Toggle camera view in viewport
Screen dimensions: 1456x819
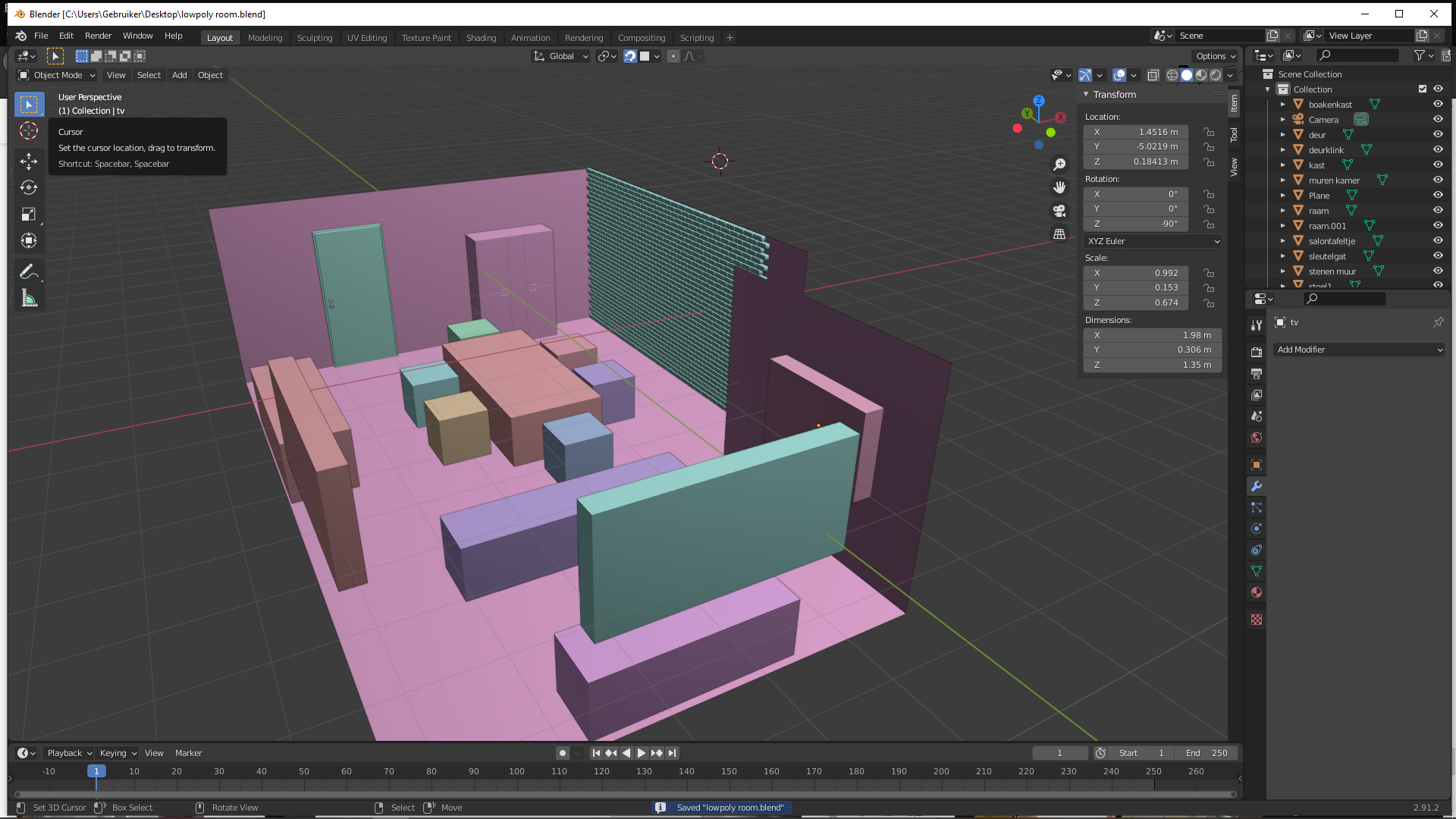tap(1059, 211)
